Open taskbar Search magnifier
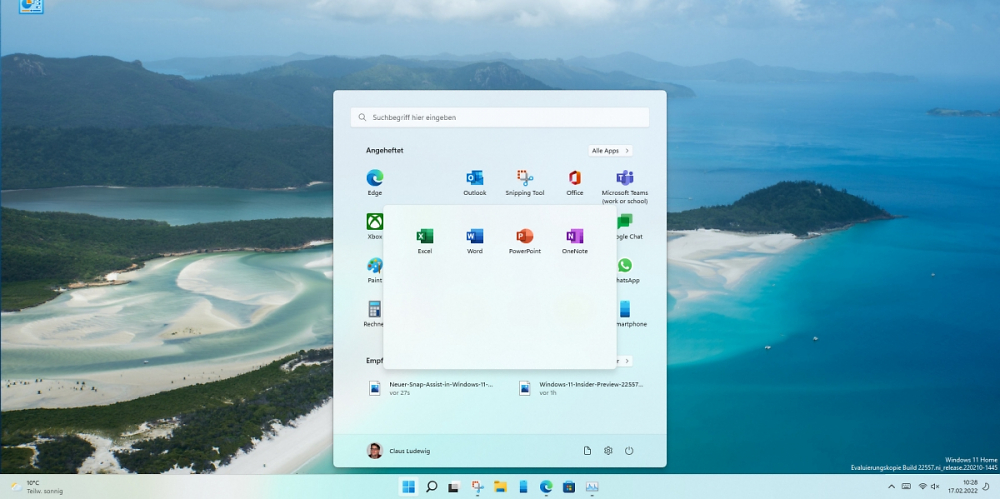Viewport: 1000px width, 499px height. click(431, 487)
